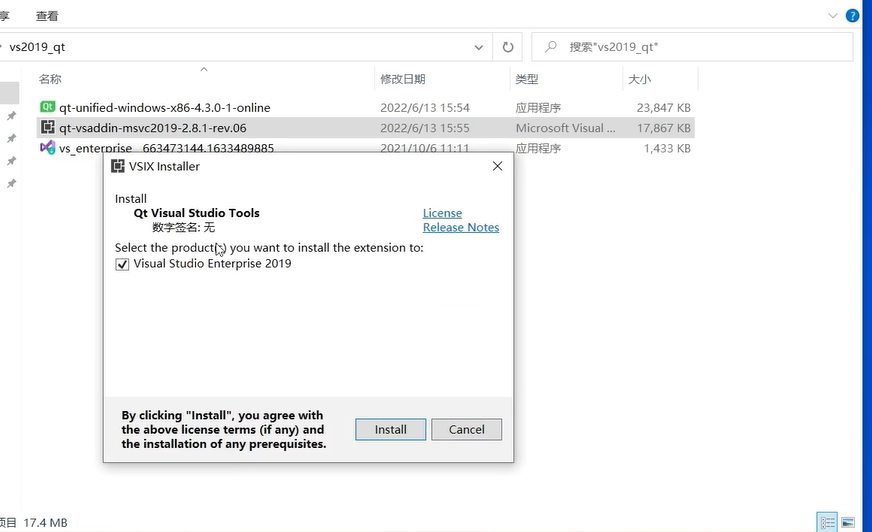
Task: Click the Microsoft Visual type cell
Action: (565, 128)
